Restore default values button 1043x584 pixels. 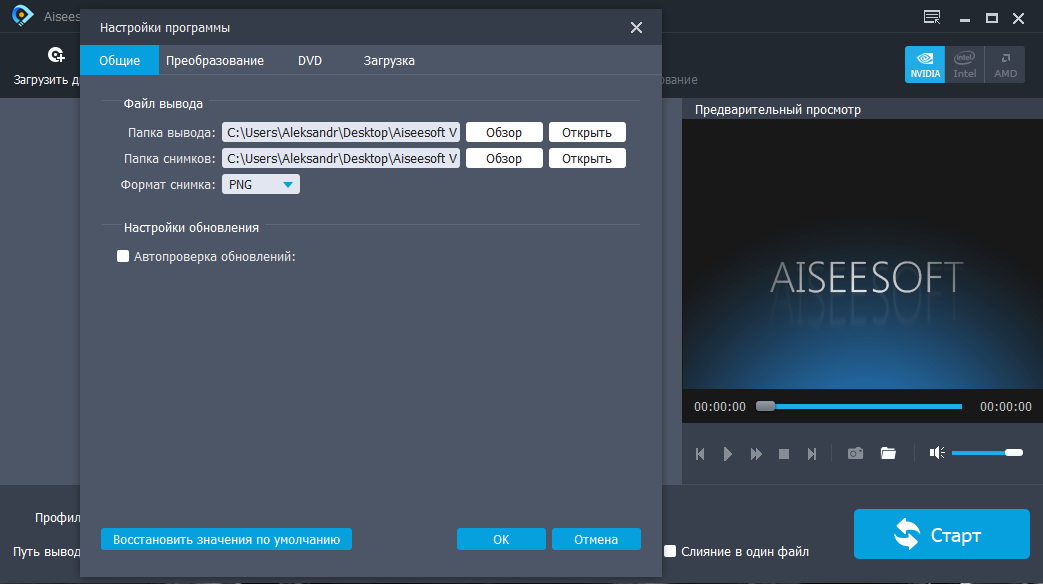(x=226, y=539)
